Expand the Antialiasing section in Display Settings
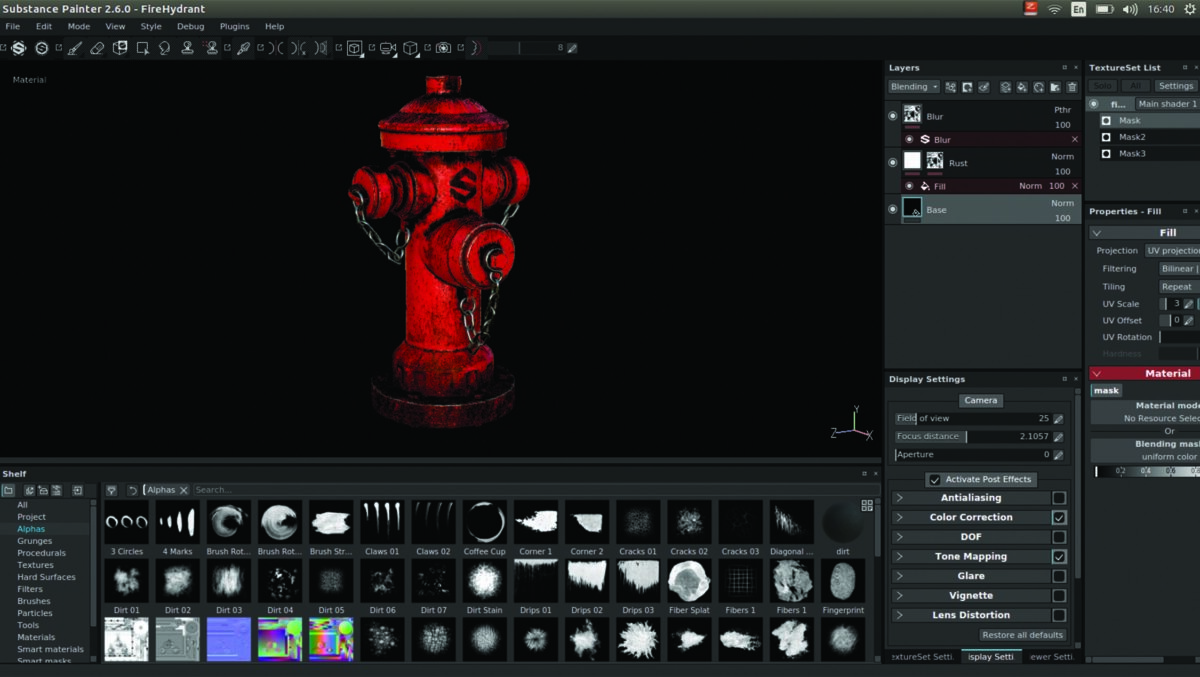This screenshot has height=677, width=1200. tap(900, 497)
